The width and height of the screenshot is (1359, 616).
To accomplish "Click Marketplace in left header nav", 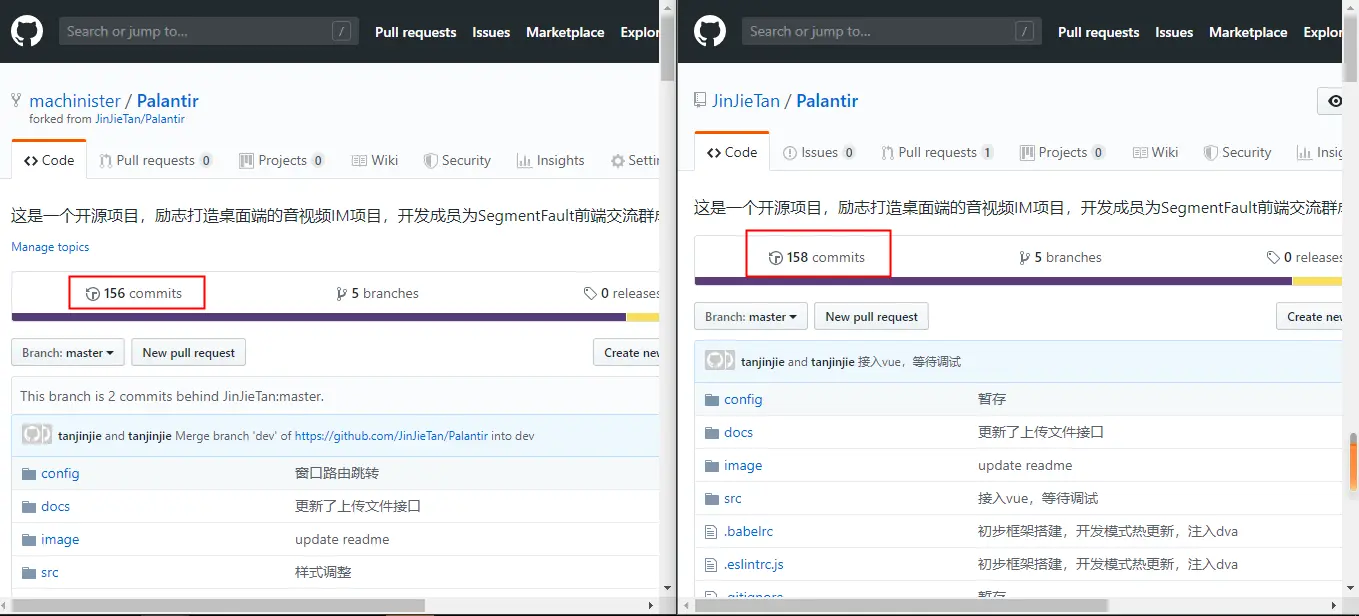I will click(565, 32).
